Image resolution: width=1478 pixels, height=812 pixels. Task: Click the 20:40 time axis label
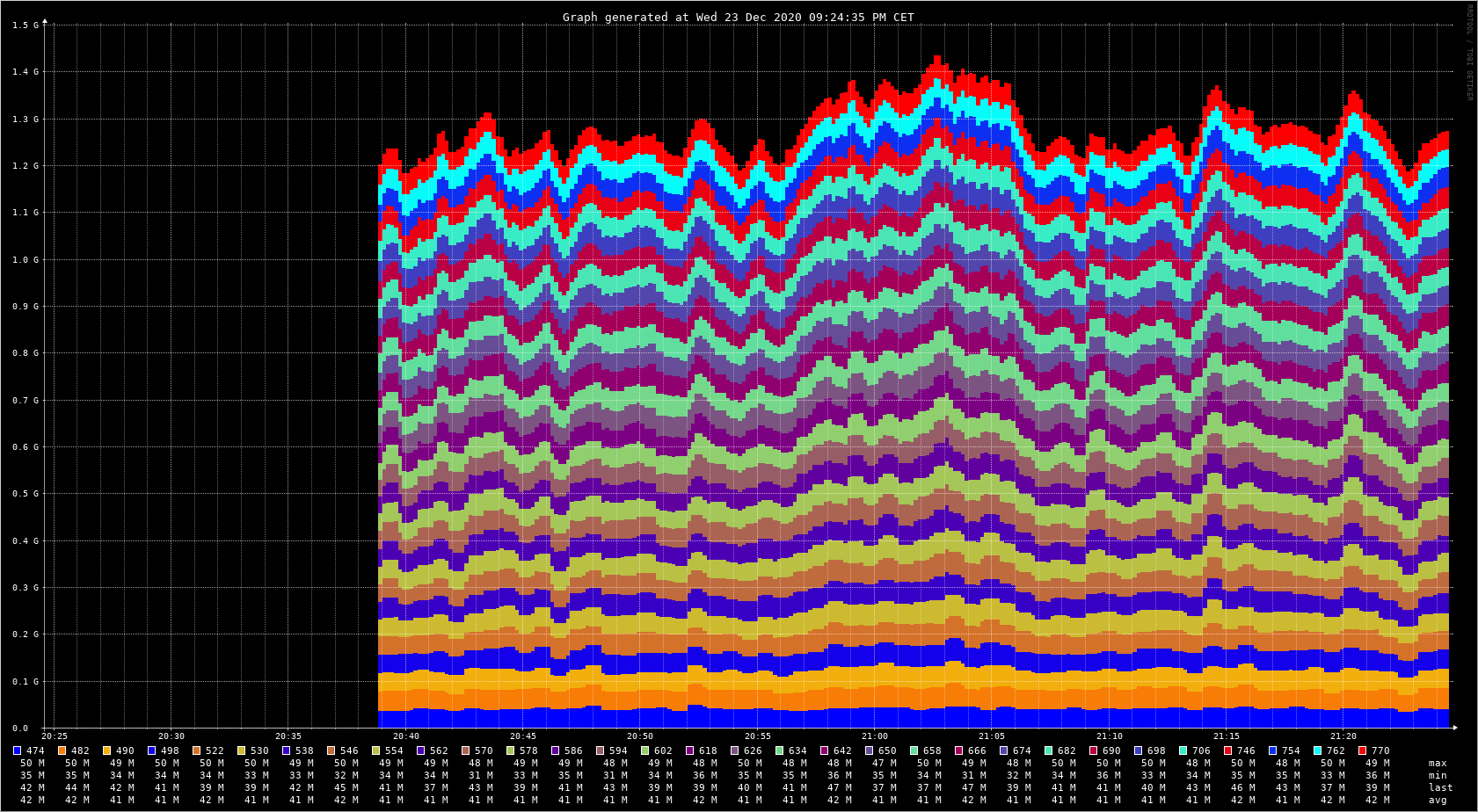tap(405, 736)
